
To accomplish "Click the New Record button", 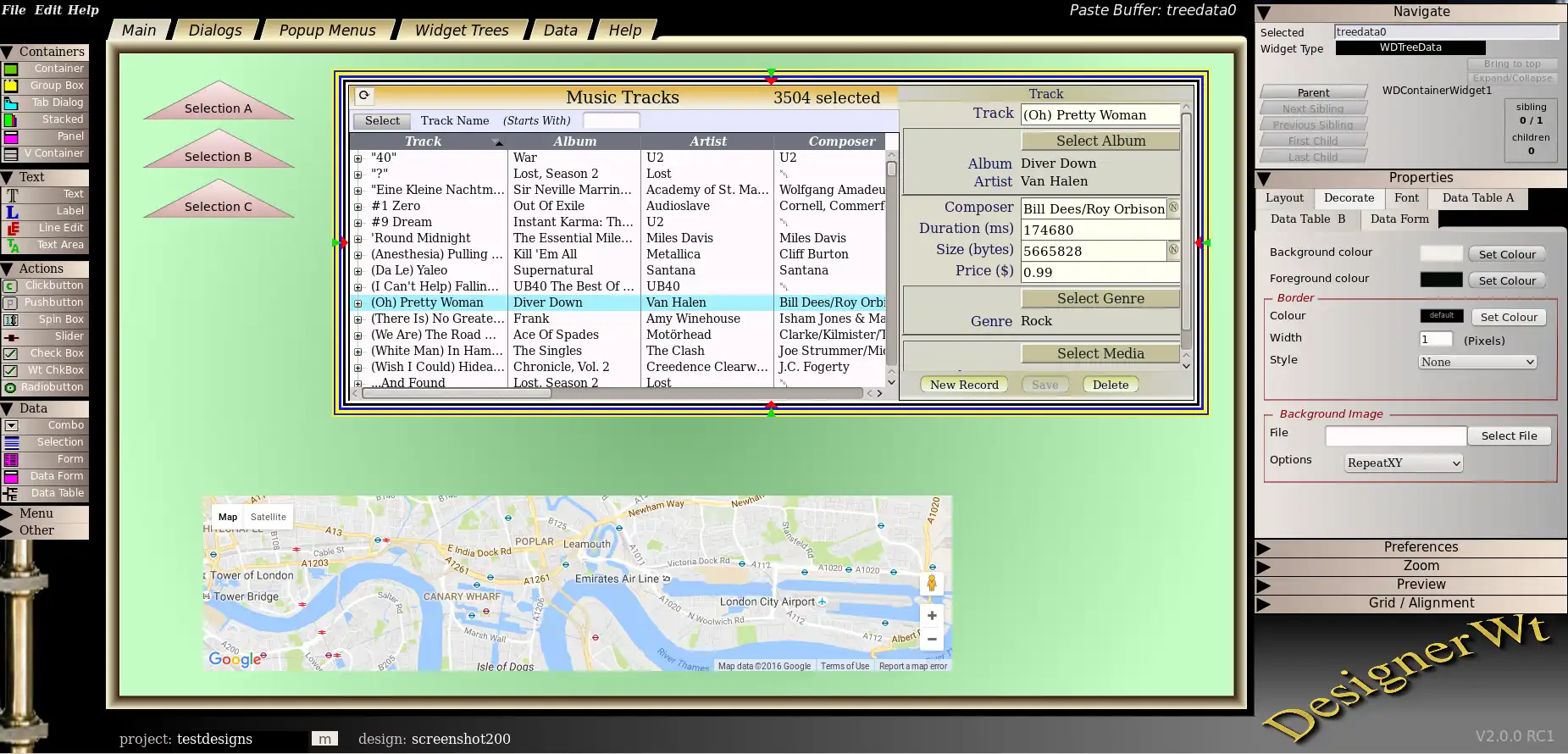I will point(964,385).
